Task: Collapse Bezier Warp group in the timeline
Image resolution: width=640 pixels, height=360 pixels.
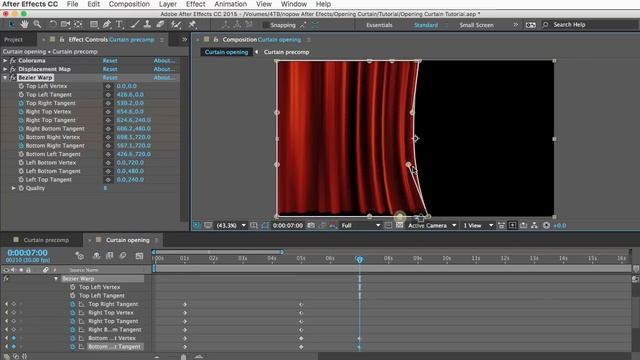Action: [x=56, y=279]
